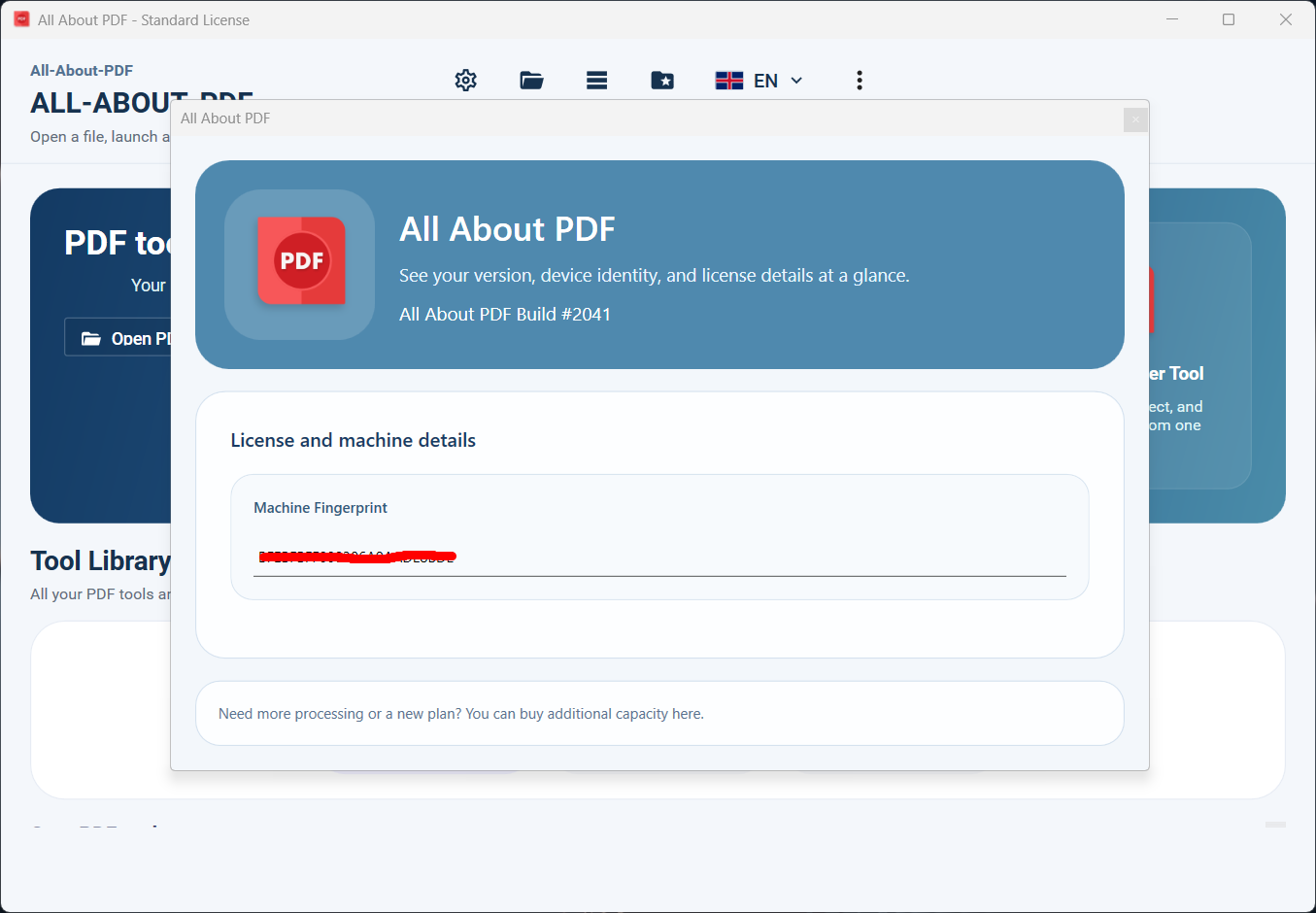
Task: Click the open folder icon in toolbar
Action: pos(531,81)
